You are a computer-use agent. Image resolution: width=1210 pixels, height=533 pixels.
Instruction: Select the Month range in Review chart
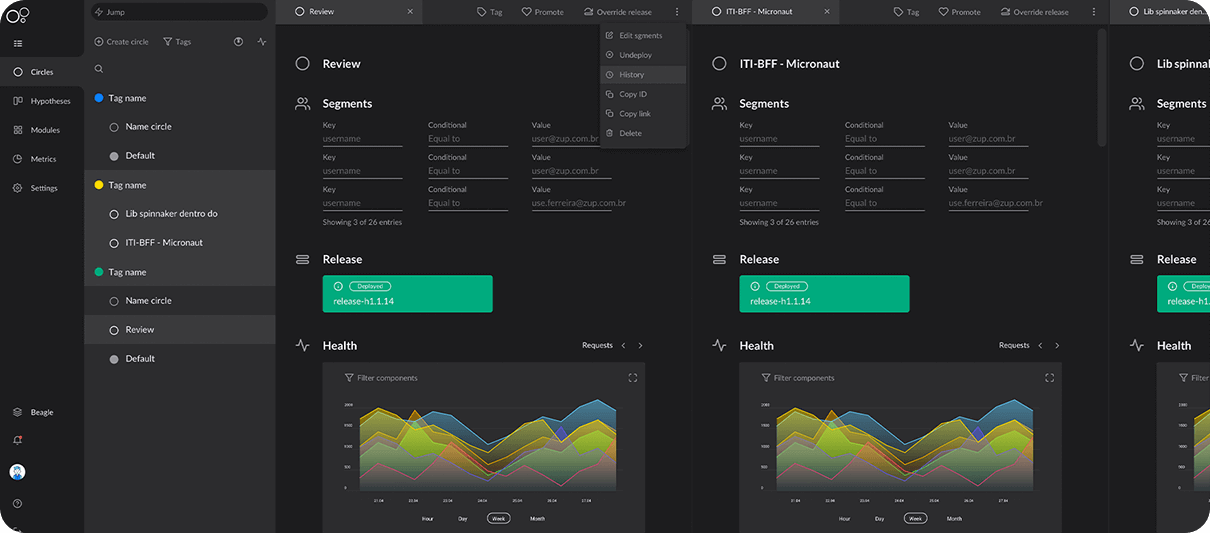click(537, 518)
